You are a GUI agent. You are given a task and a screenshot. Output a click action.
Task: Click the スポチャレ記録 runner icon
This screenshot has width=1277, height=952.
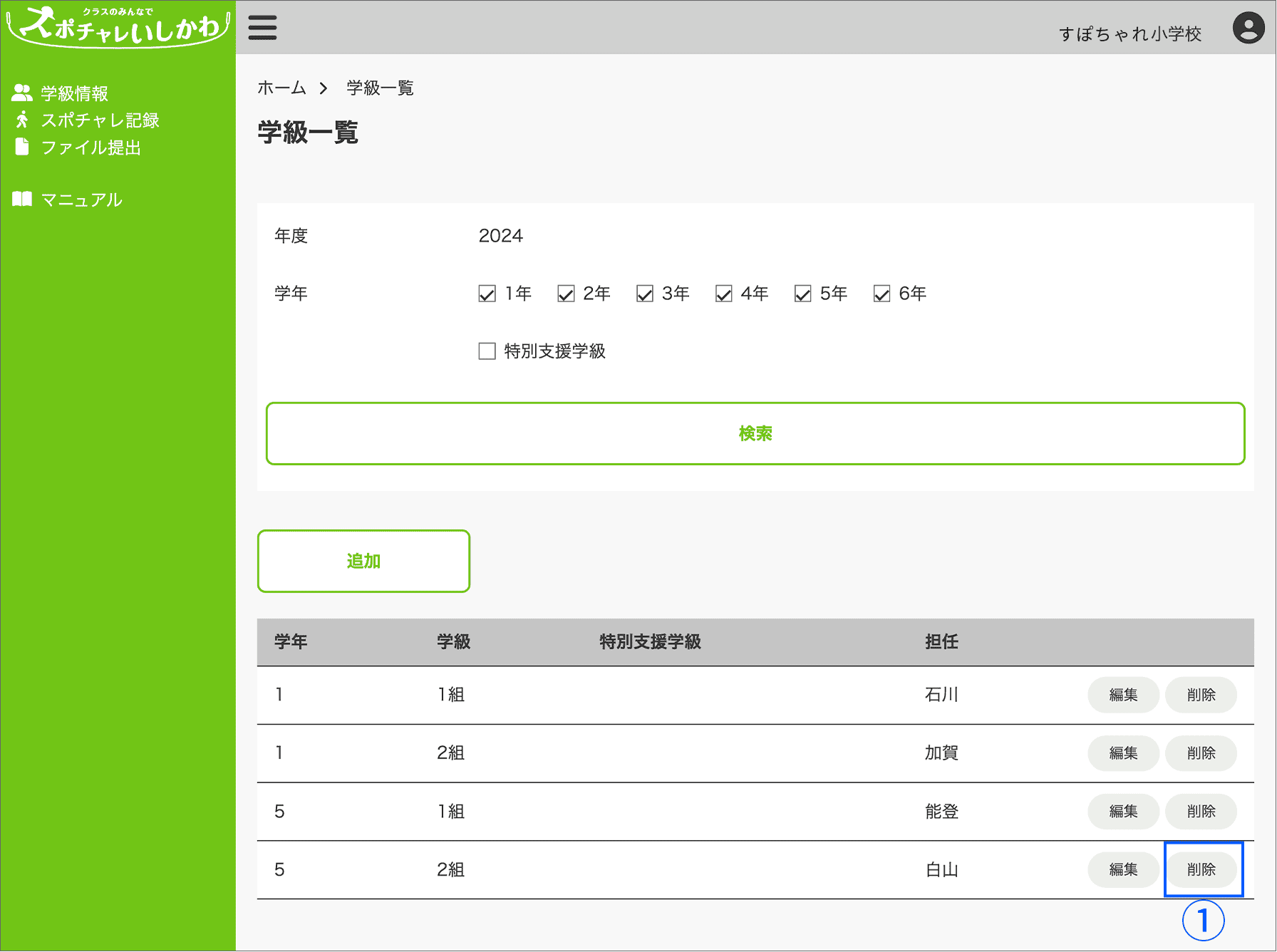[x=22, y=120]
